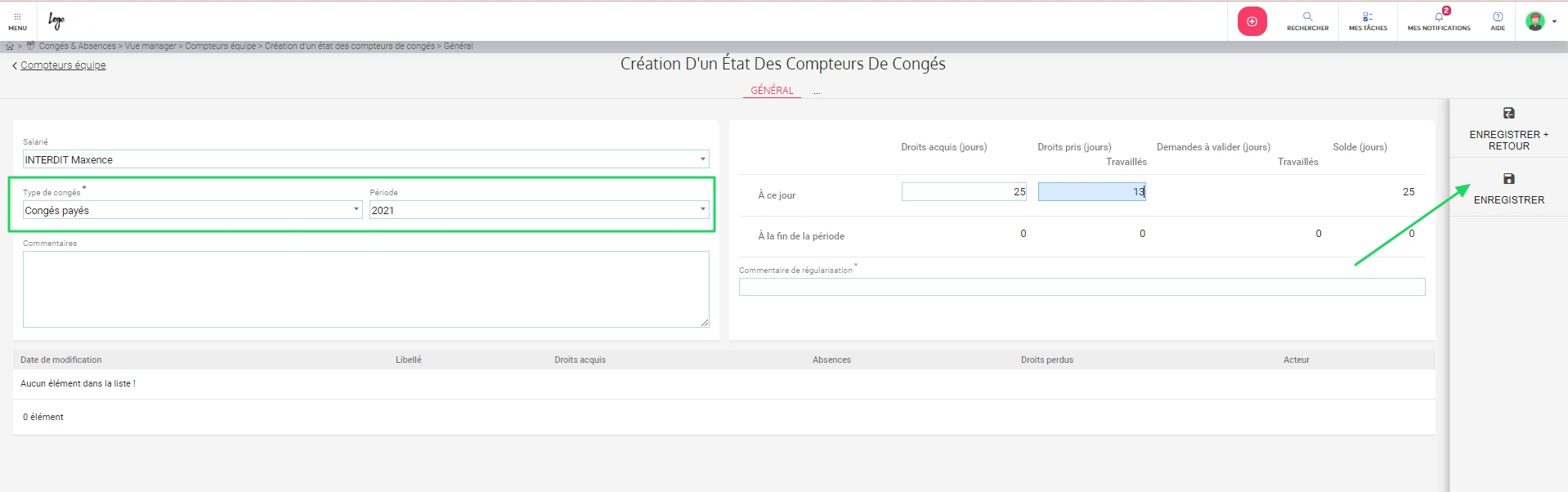This screenshot has width=1568, height=492.
Task: Click the 0 élément count text
Action: point(43,417)
